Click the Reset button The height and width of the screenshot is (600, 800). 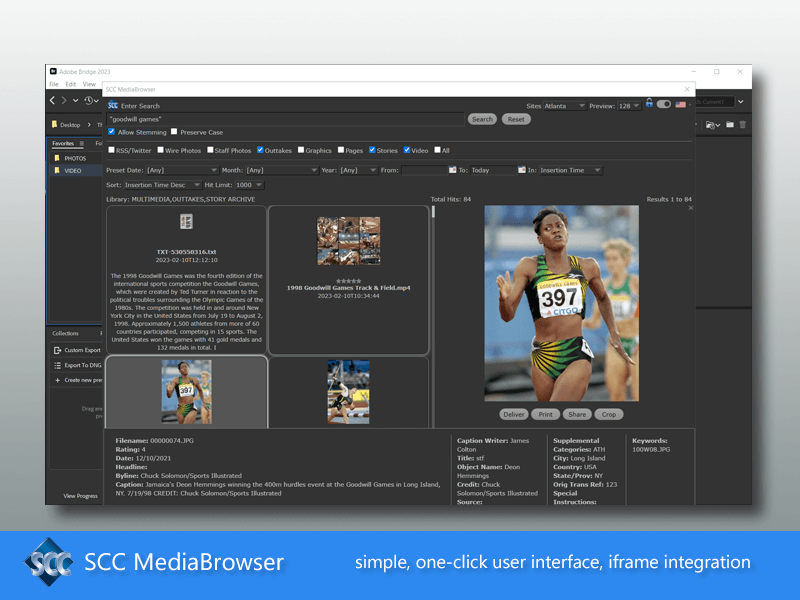(516, 119)
